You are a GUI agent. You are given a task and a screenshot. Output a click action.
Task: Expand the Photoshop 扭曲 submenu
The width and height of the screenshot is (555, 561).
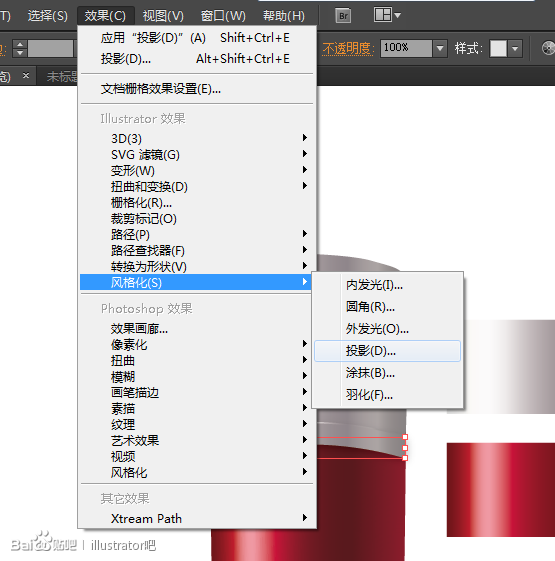pyautogui.click(x=196, y=360)
